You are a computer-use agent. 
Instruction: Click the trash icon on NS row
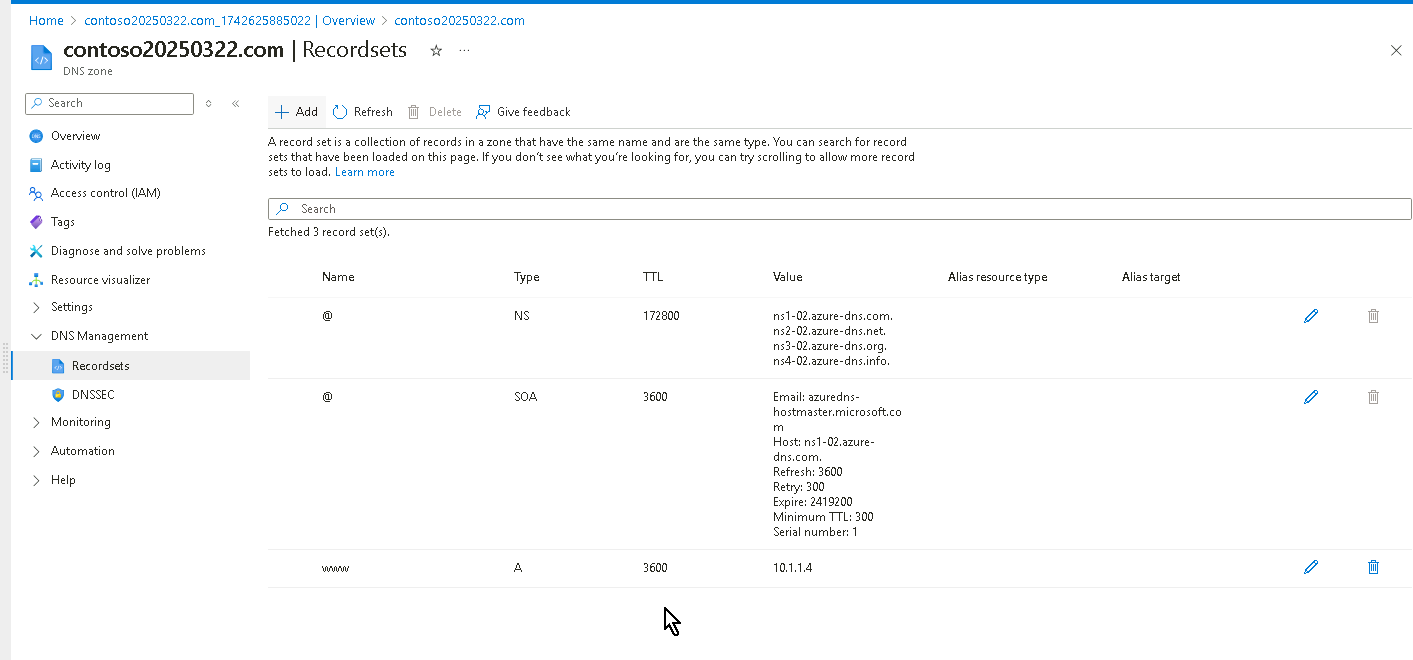click(1373, 316)
